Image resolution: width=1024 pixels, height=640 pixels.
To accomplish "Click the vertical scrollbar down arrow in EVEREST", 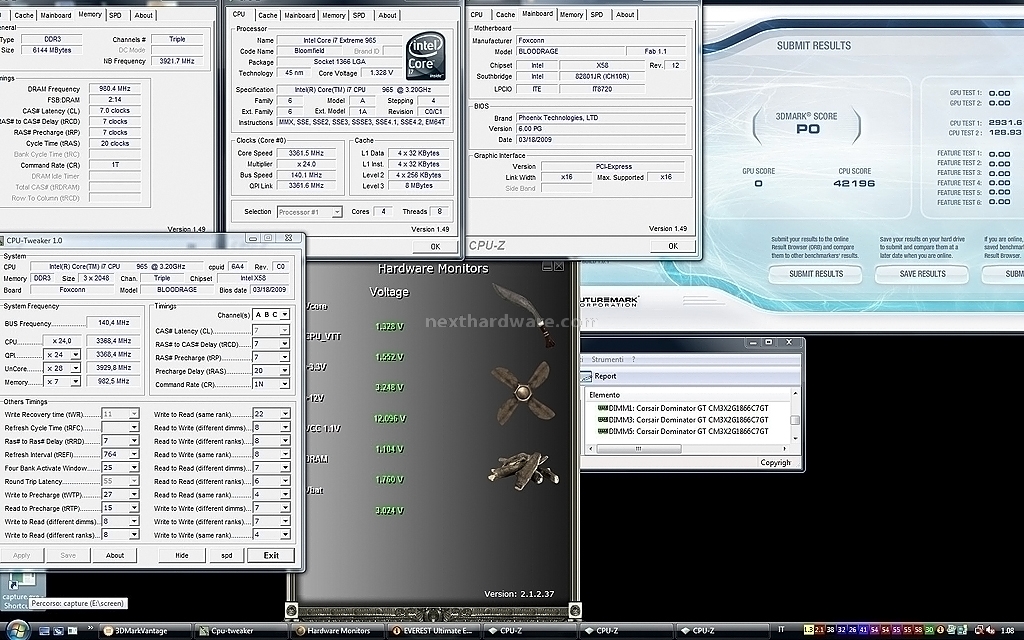I will pos(795,439).
